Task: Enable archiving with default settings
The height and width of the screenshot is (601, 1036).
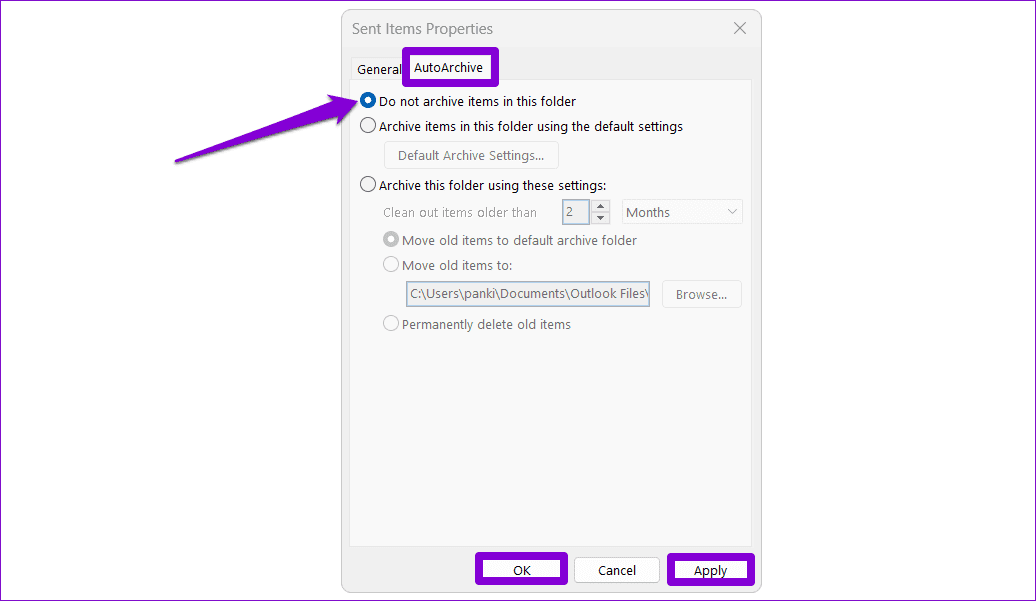Action: pyautogui.click(x=368, y=126)
